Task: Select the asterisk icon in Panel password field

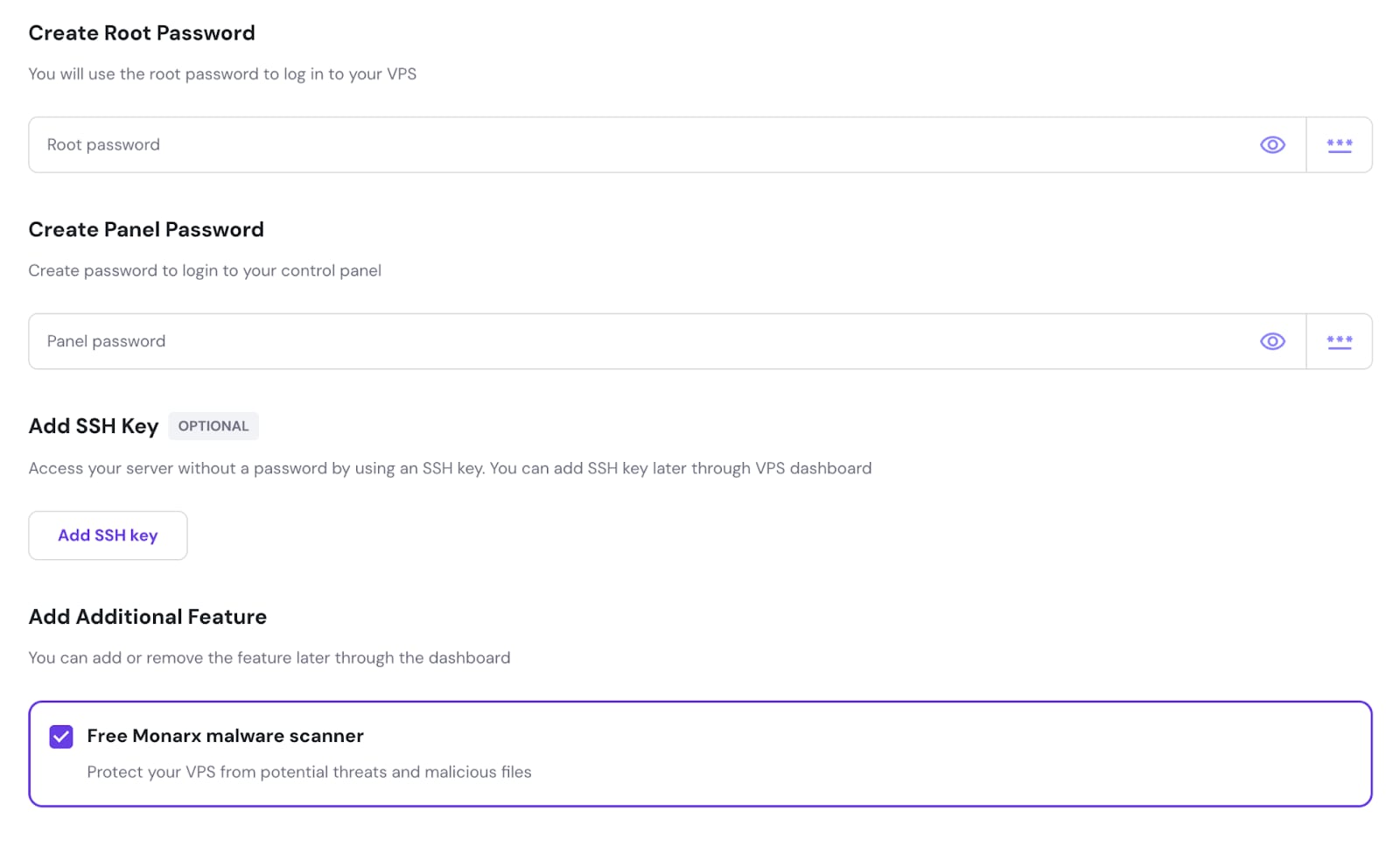Action: point(1340,341)
